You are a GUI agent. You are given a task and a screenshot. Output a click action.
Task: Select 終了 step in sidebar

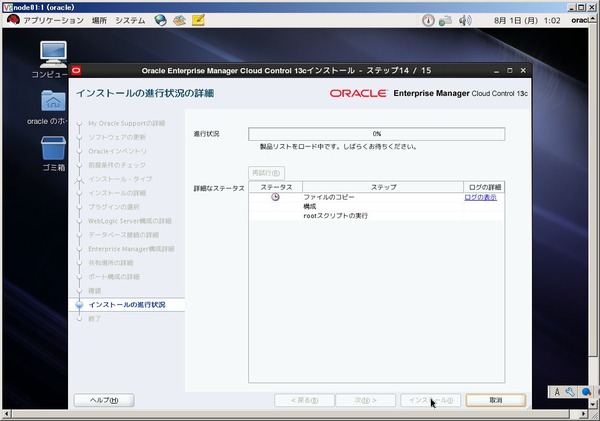coord(95,318)
